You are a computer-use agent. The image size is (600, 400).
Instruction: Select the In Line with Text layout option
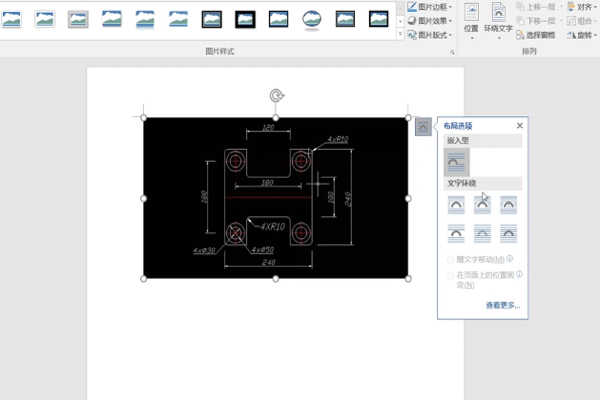(456, 161)
